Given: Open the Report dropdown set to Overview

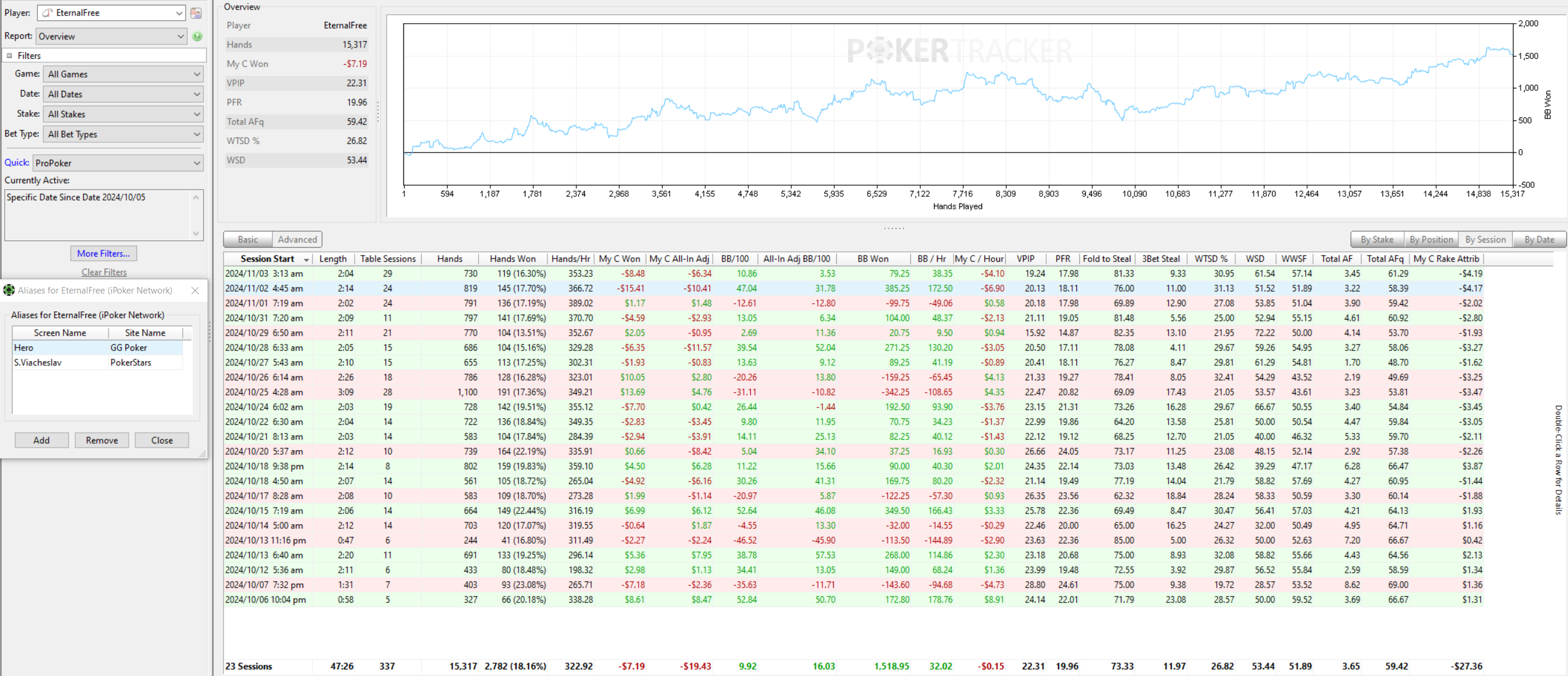Looking at the screenshot, I should (111, 37).
